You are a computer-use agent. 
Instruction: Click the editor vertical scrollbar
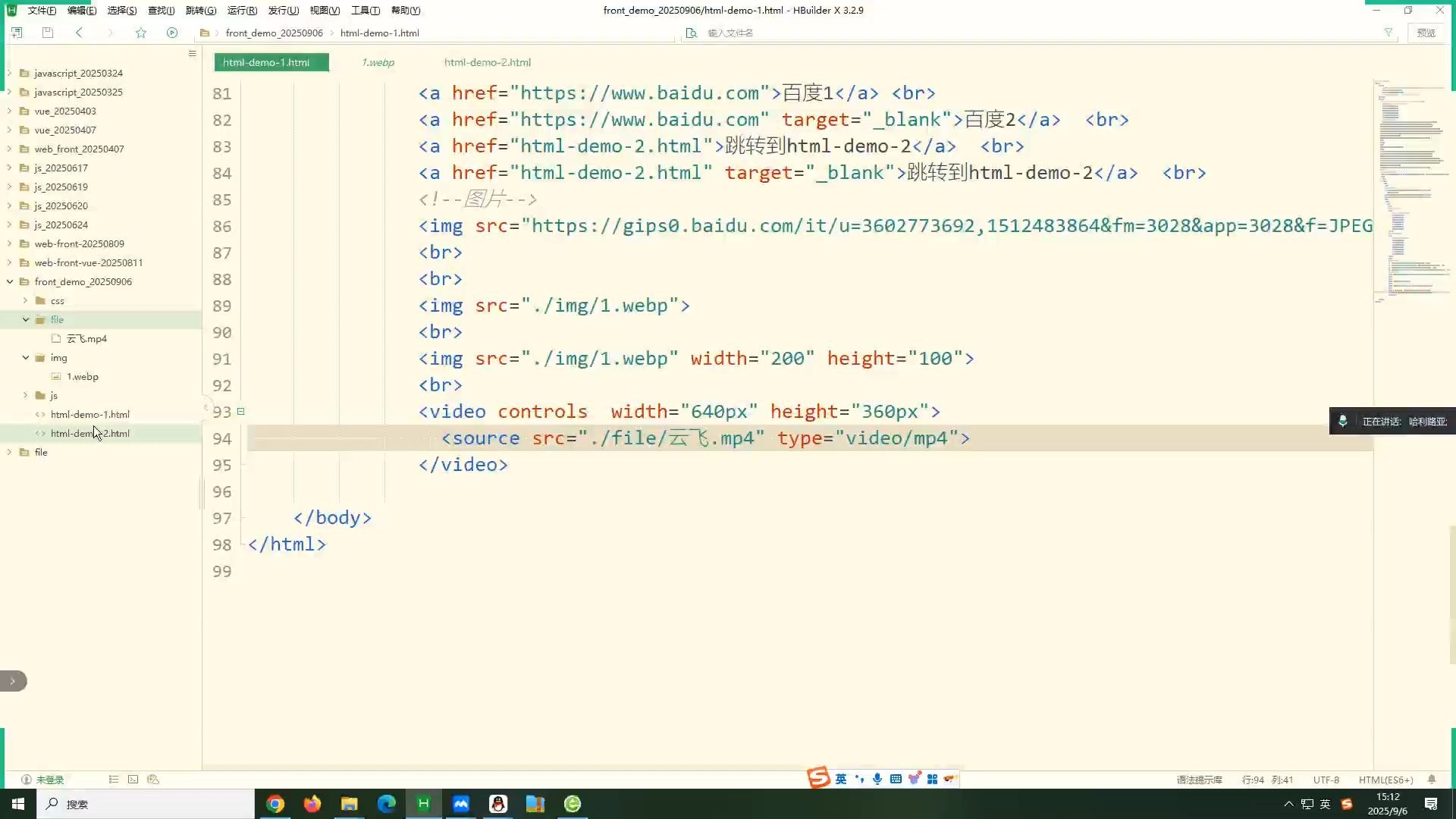point(1452,595)
